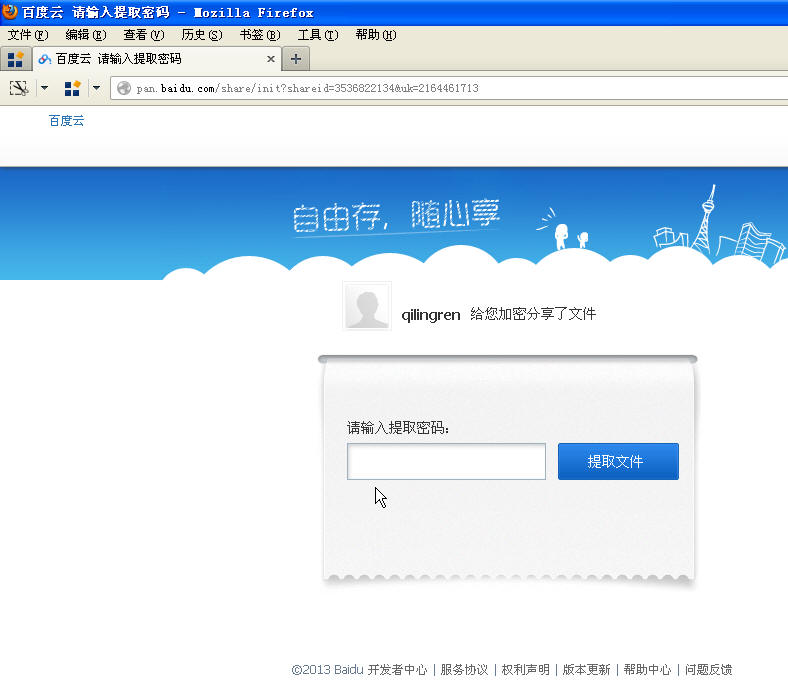This screenshot has height=700, width=788.
Task: Expand dropdown next to blue squares icon
Action: pyautogui.click(x=96, y=88)
